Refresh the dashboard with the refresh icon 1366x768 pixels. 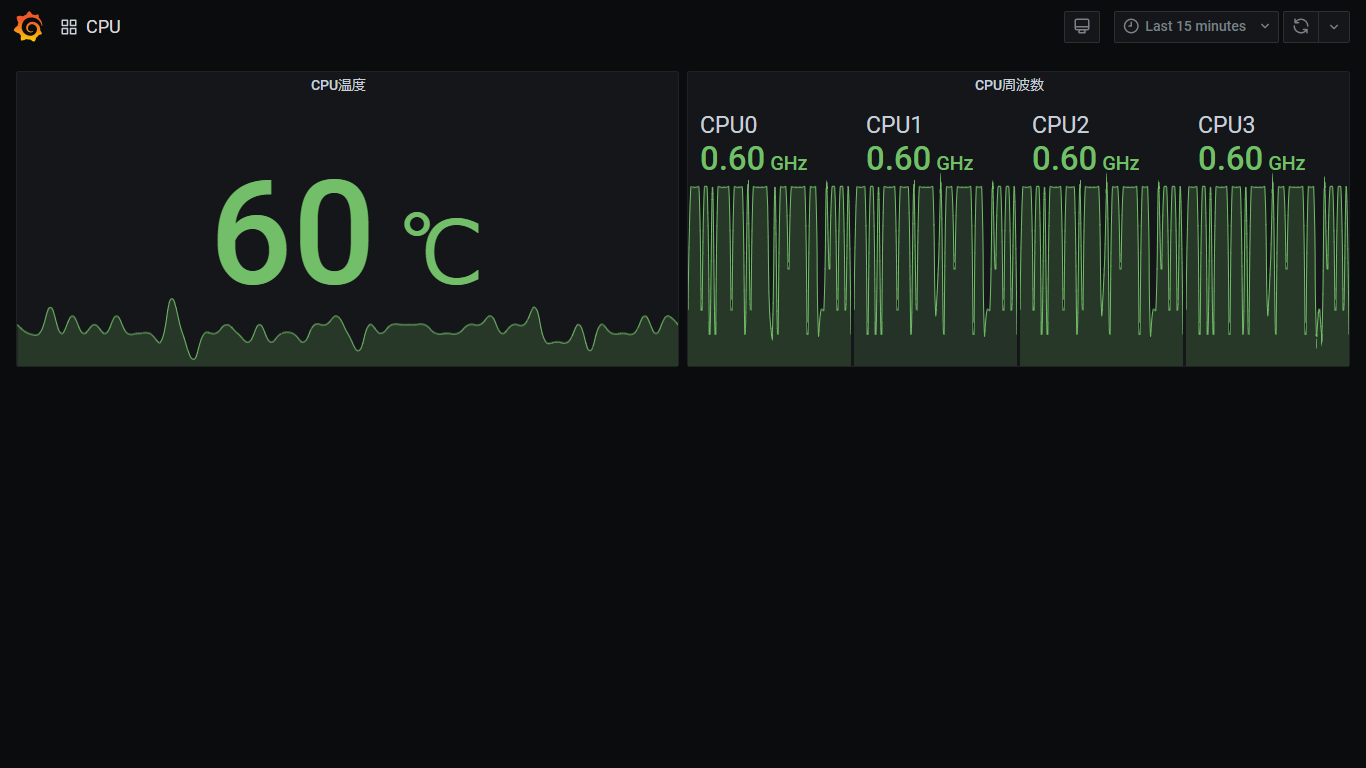(x=1300, y=27)
